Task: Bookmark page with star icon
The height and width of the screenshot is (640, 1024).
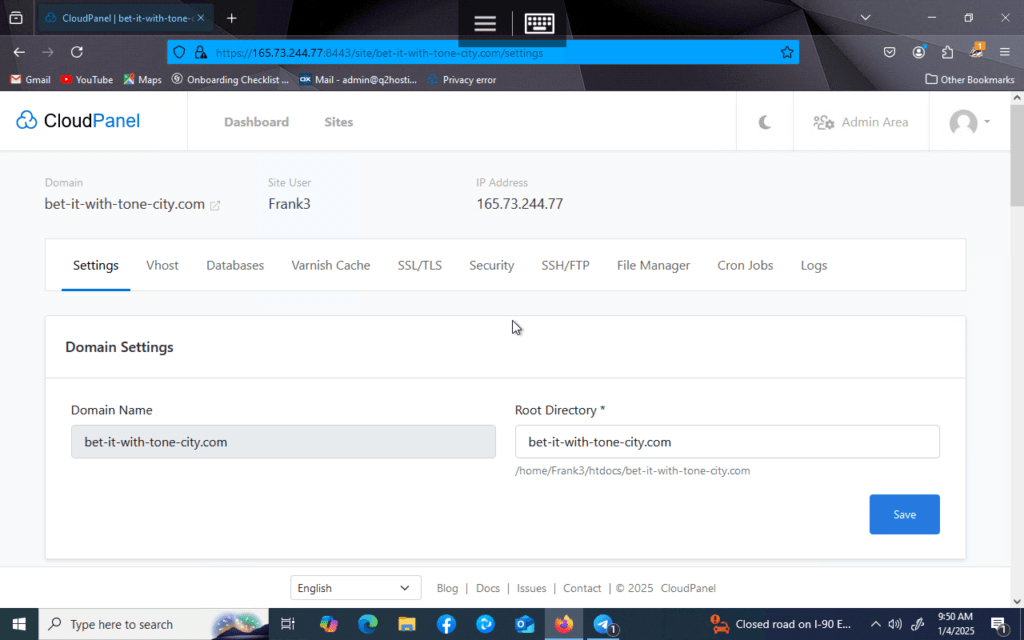Action: point(787,52)
